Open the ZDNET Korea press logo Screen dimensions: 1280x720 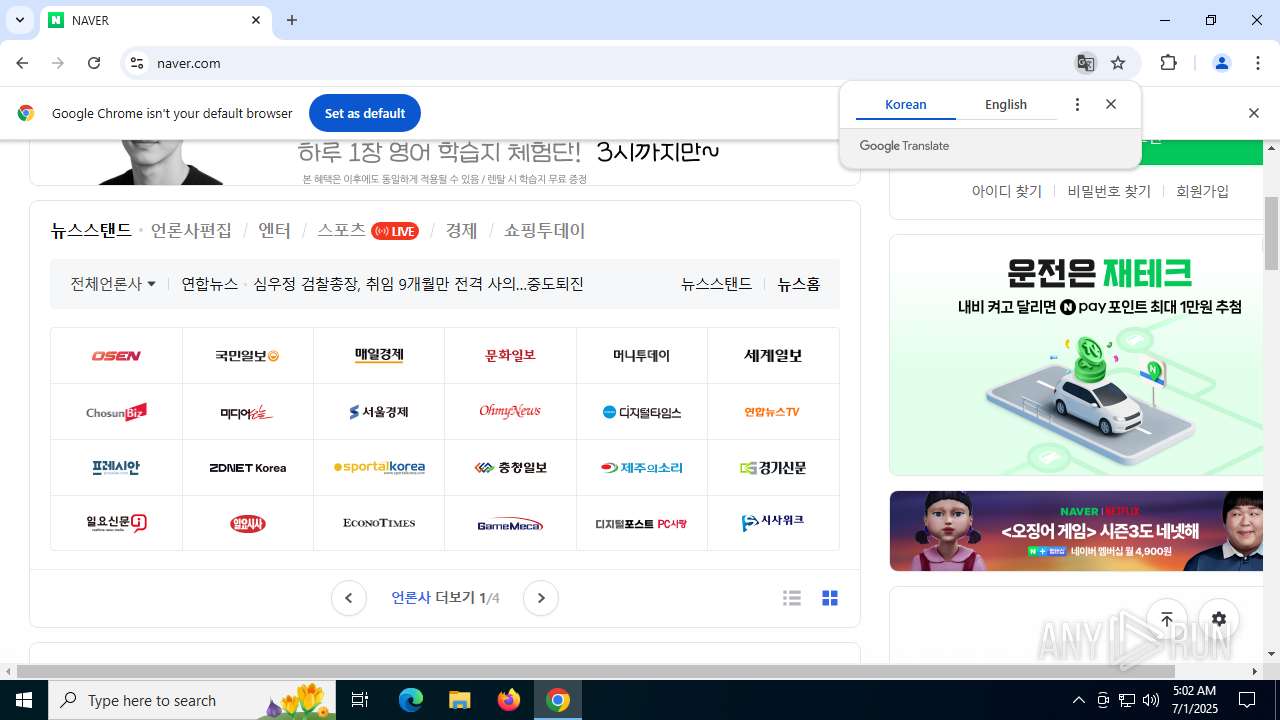click(x=248, y=468)
